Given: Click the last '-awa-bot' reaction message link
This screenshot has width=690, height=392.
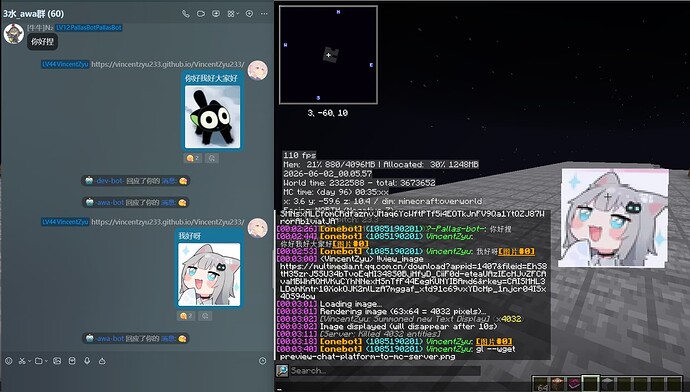Looking at the screenshot, I should (x=168, y=339).
